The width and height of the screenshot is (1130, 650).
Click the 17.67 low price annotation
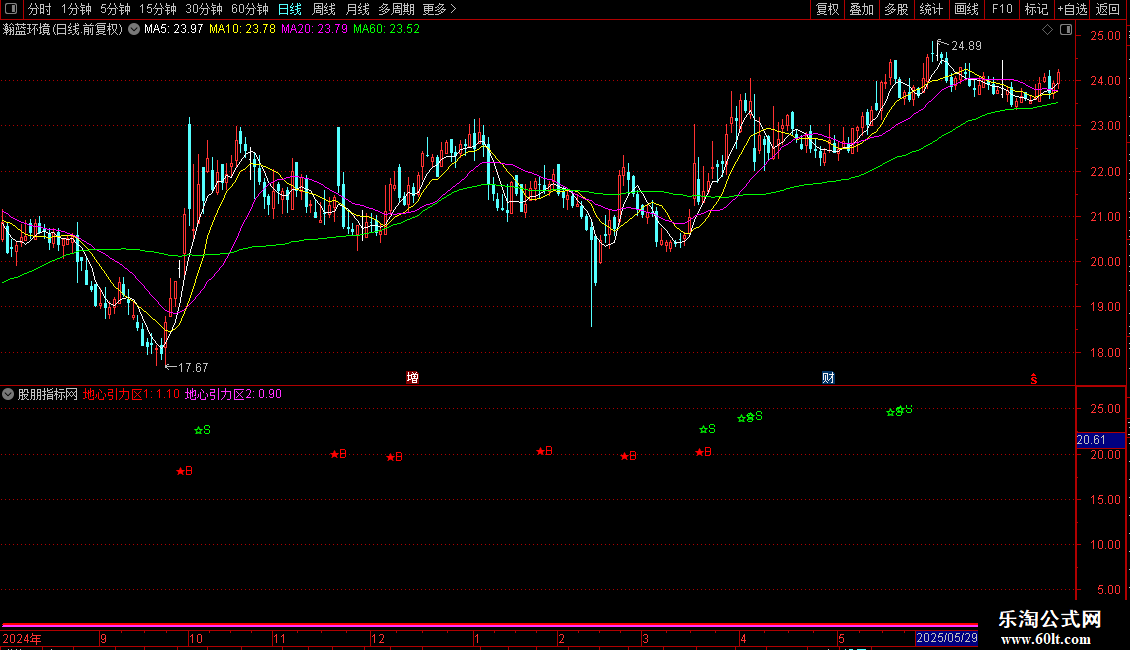(193, 368)
